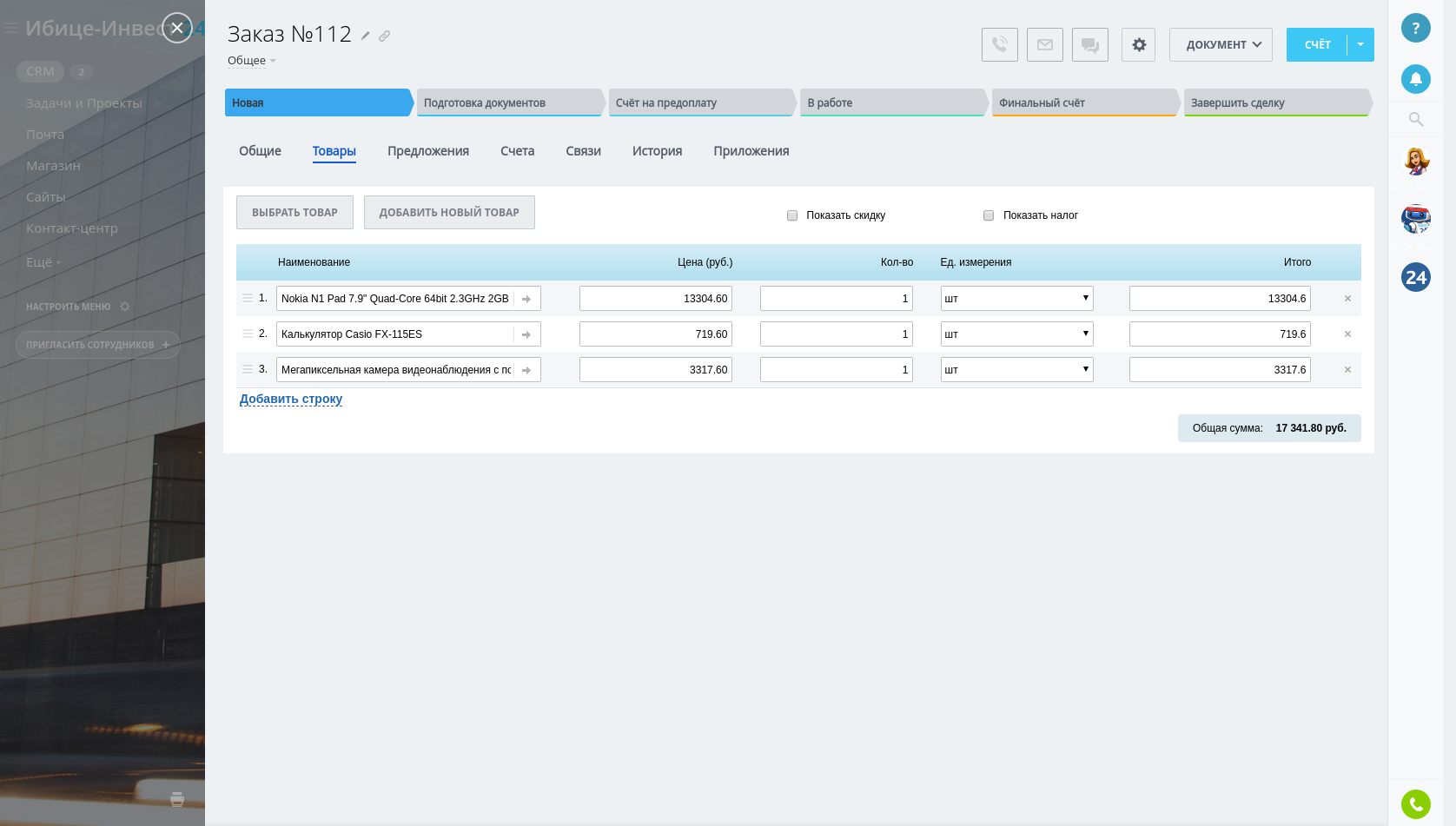Select the Подготовка документов deal stage
This screenshot has height=826, width=1456.
(509, 102)
